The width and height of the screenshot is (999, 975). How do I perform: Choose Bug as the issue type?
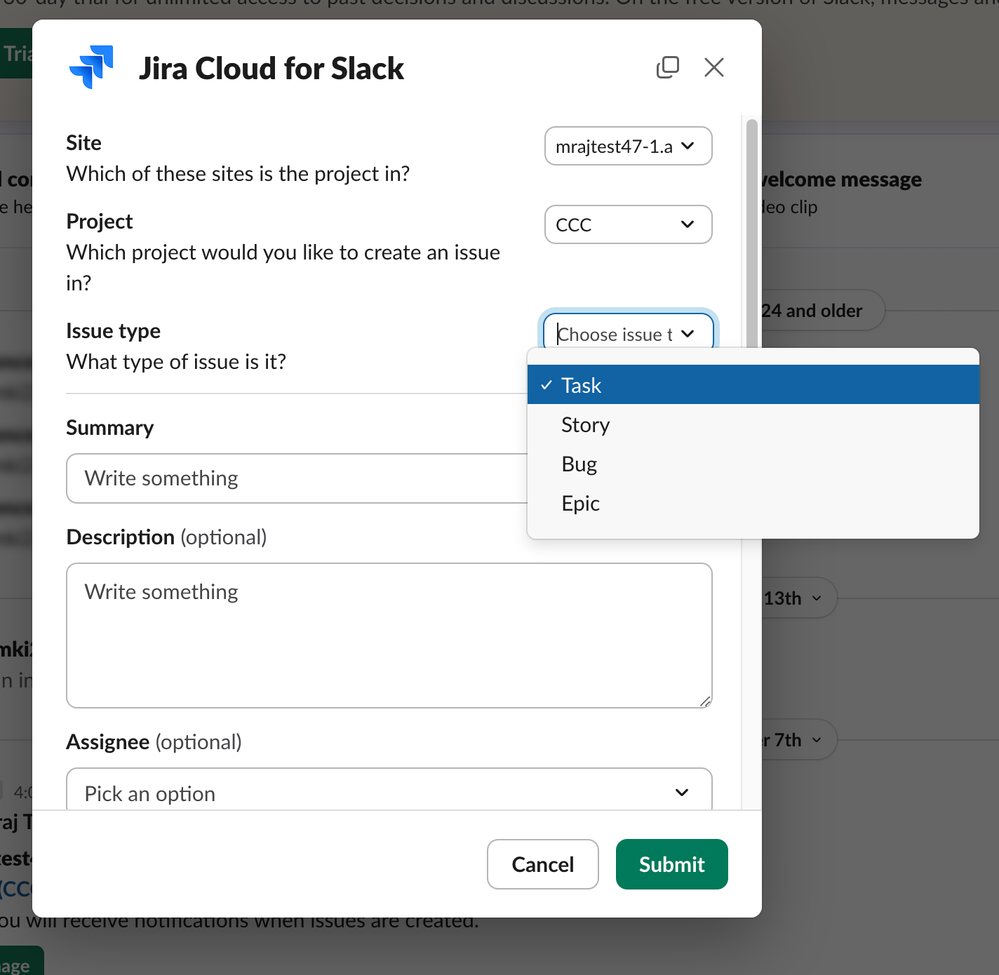[x=753, y=464]
